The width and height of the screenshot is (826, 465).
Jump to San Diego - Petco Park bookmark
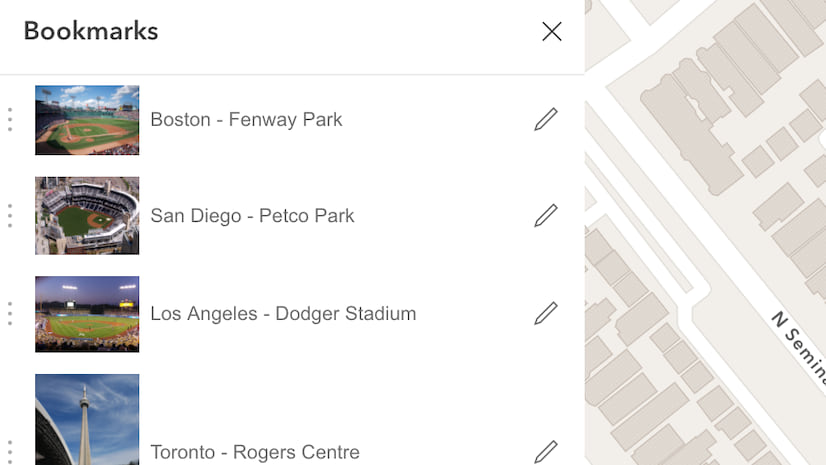click(x=252, y=216)
